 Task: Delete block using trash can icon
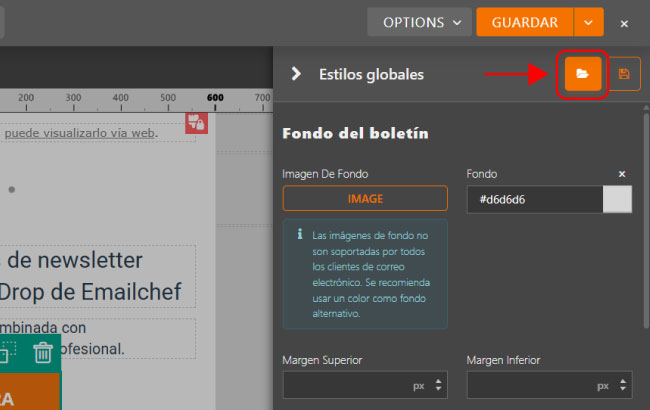point(43,352)
